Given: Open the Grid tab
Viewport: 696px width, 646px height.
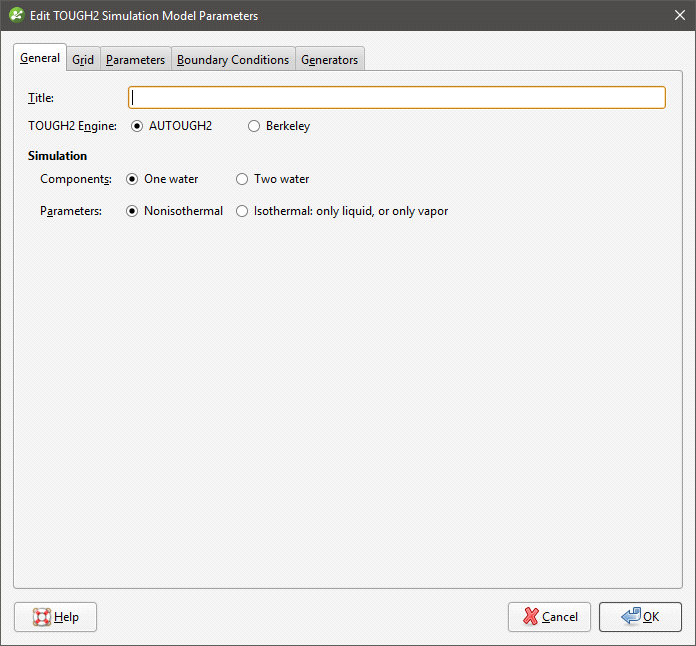Looking at the screenshot, I should coord(83,59).
